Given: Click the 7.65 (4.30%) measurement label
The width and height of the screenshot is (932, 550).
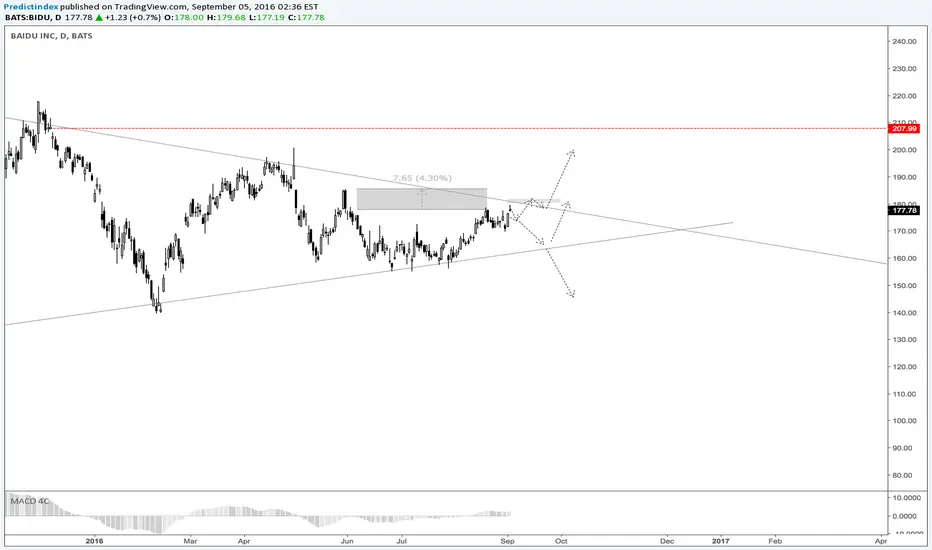Looking at the screenshot, I should point(422,178).
